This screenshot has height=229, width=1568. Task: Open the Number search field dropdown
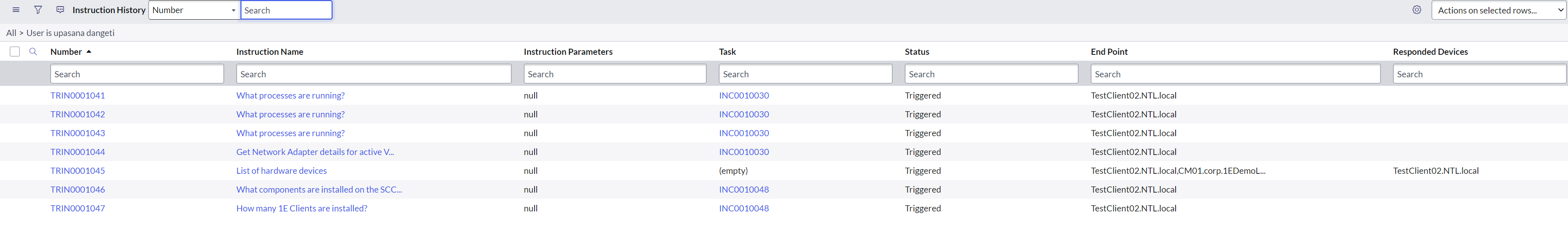pyautogui.click(x=194, y=10)
